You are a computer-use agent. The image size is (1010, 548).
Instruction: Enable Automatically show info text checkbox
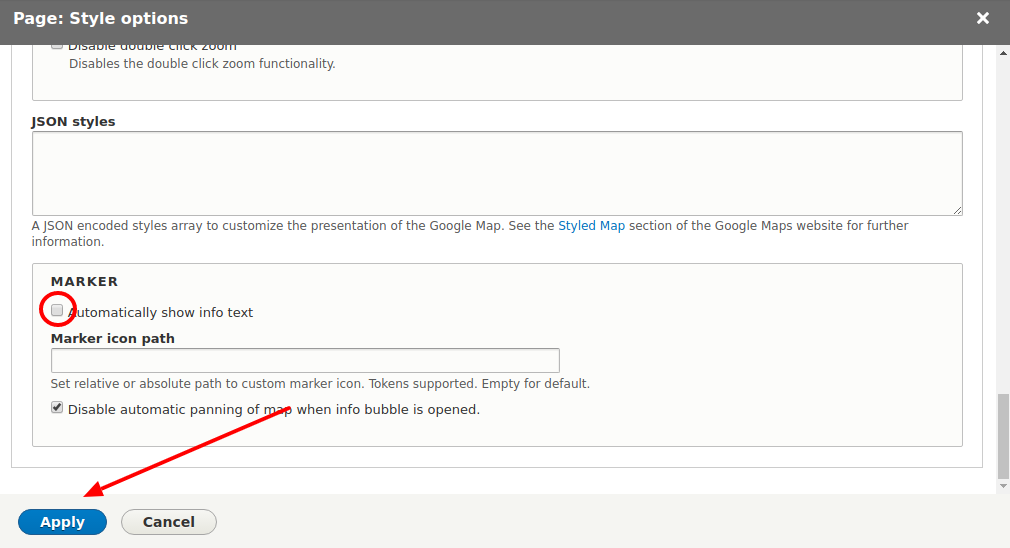pos(57,311)
